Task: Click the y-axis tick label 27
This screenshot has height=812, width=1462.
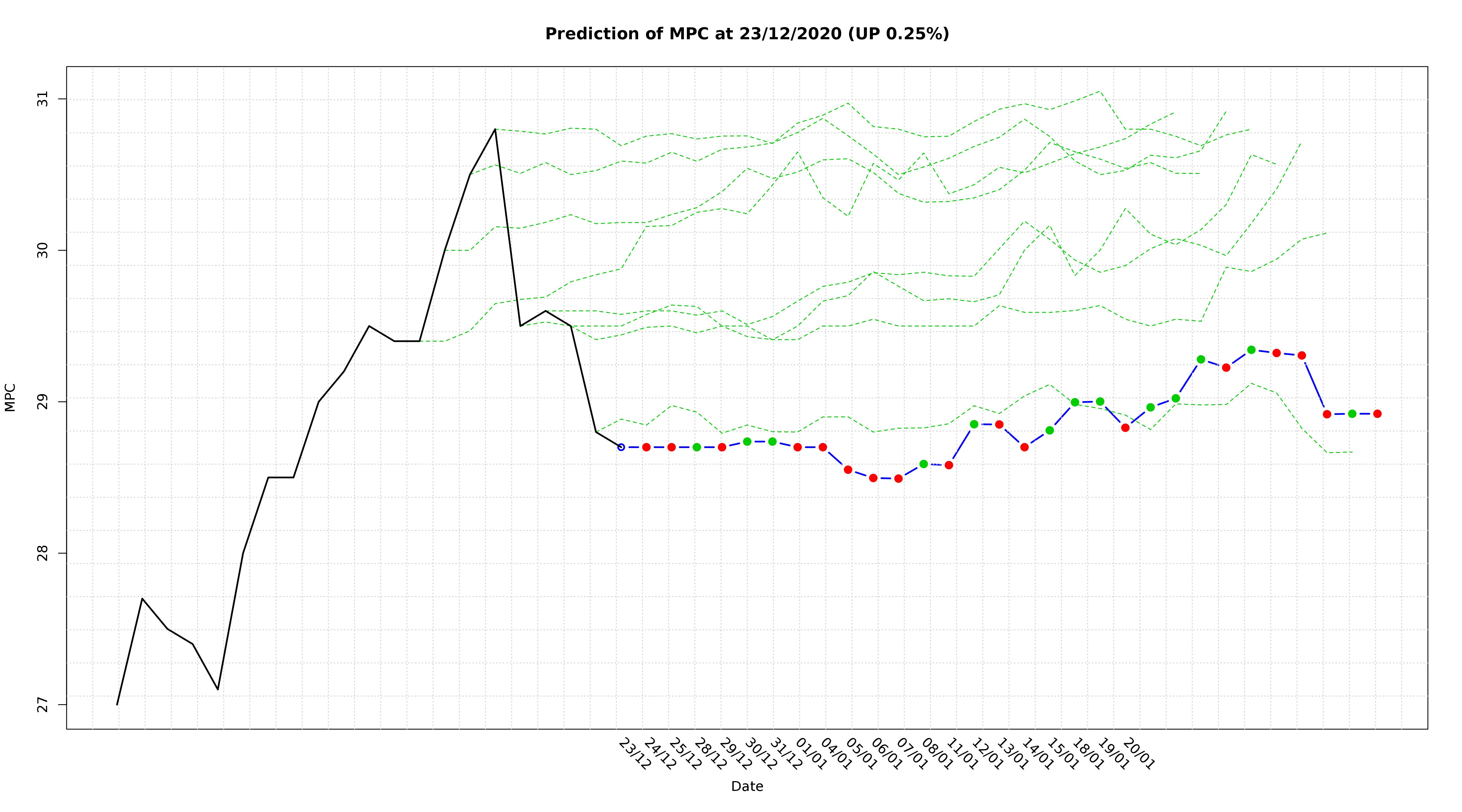Action: click(43, 704)
